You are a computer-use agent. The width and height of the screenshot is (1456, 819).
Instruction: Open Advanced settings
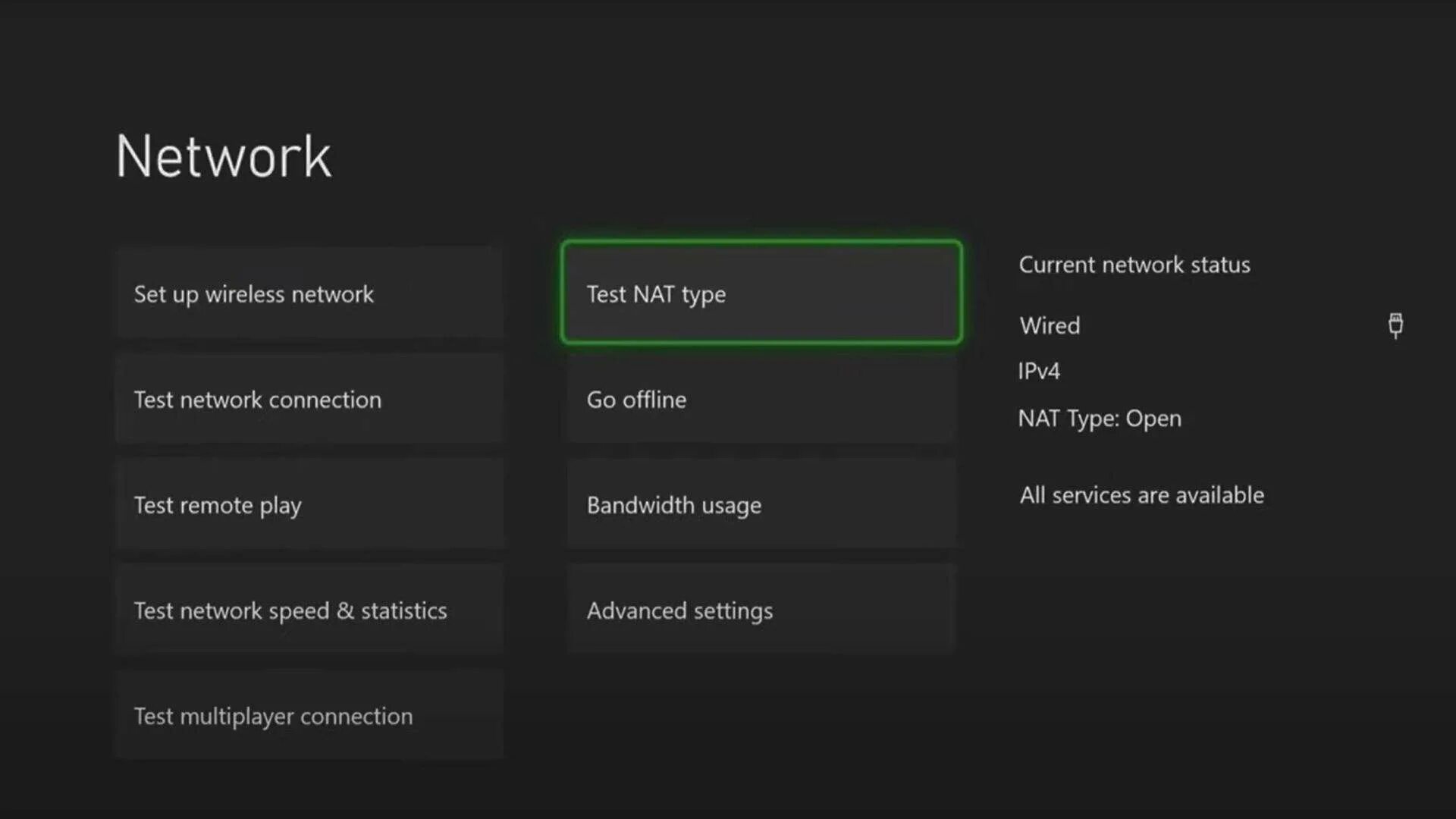point(761,610)
